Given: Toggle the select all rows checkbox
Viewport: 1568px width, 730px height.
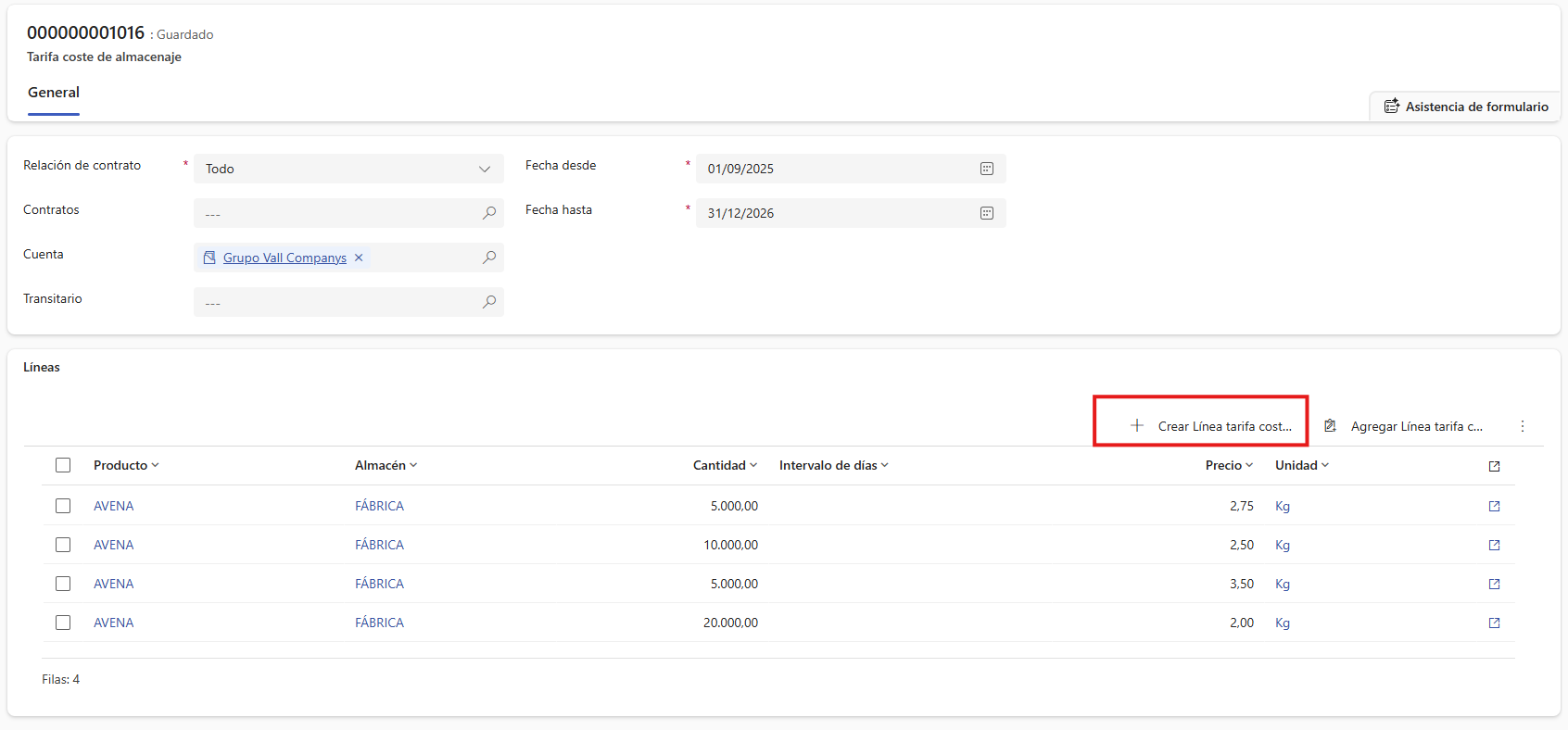Looking at the screenshot, I should pyautogui.click(x=63, y=465).
